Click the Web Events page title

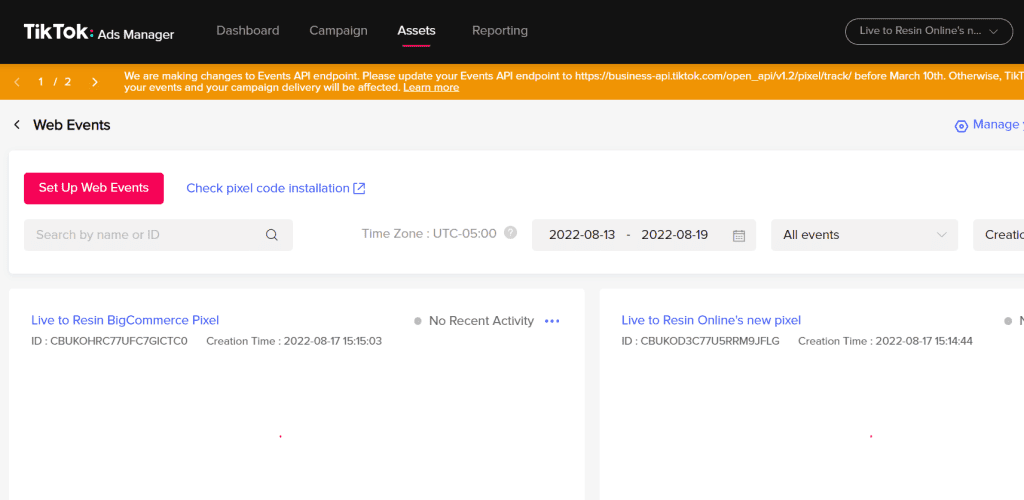point(72,125)
